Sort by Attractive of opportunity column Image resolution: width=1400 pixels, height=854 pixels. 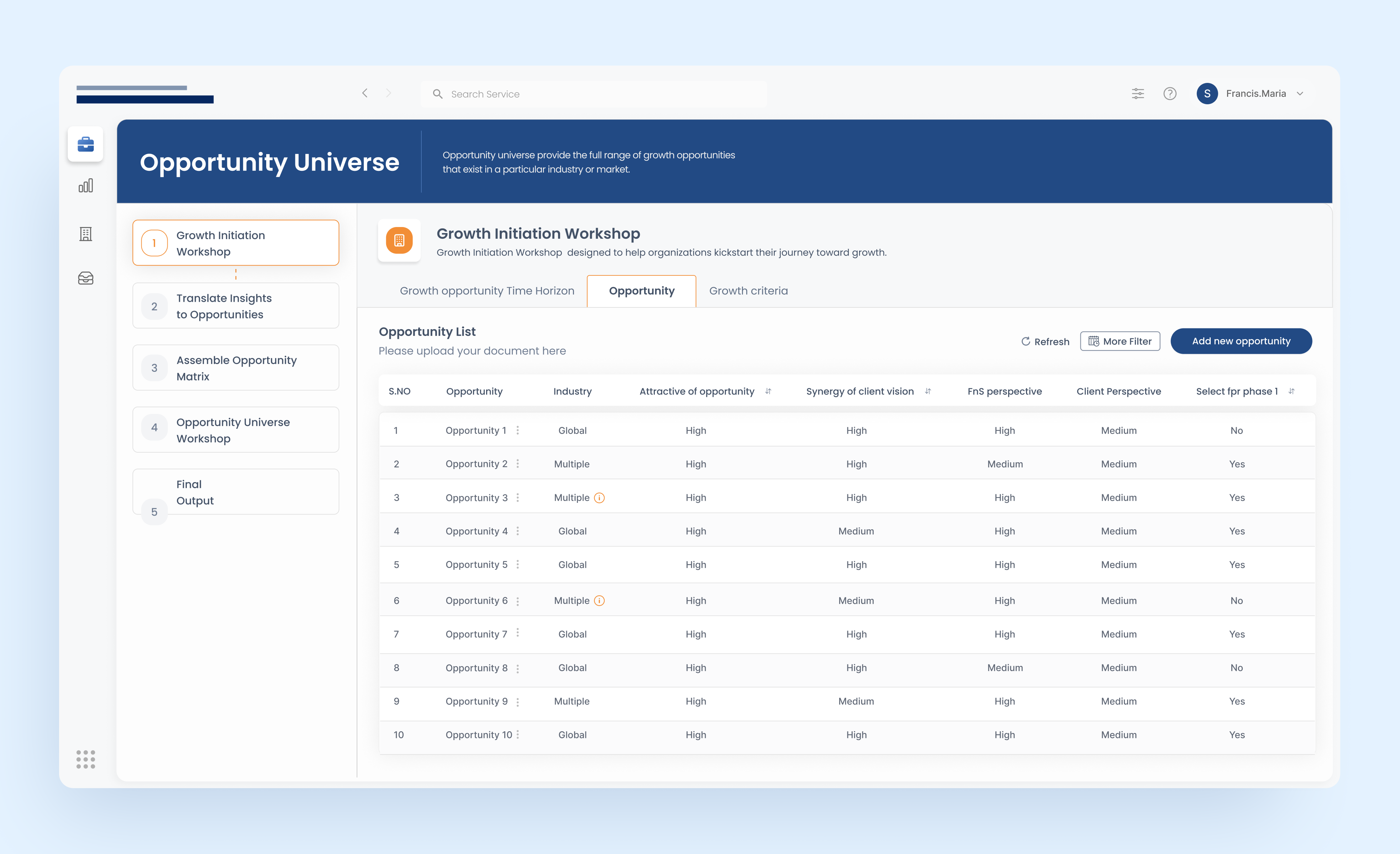tap(768, 391)
